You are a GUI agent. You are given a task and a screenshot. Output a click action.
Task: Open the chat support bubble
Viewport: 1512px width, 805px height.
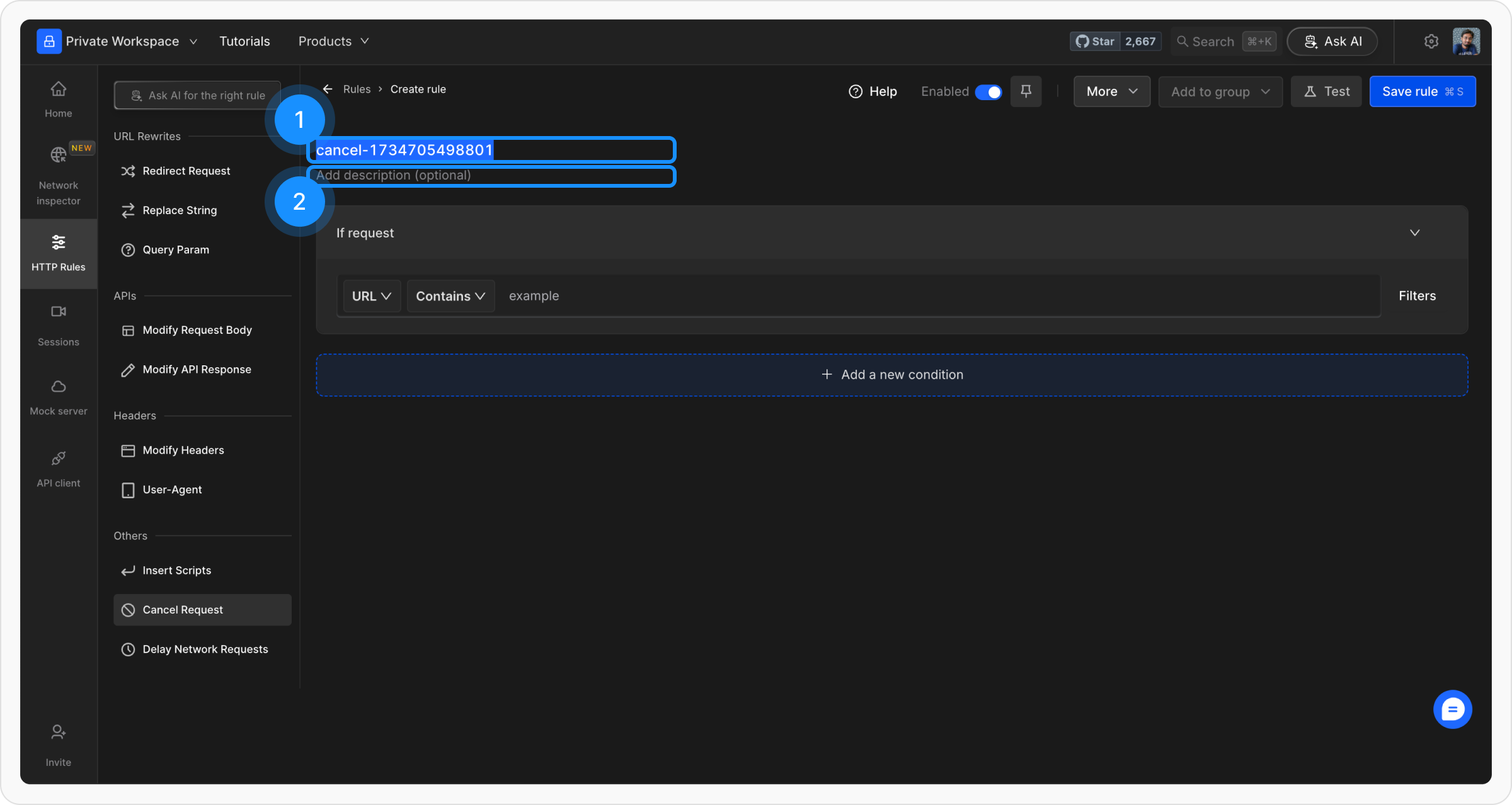pos(1452,709)
